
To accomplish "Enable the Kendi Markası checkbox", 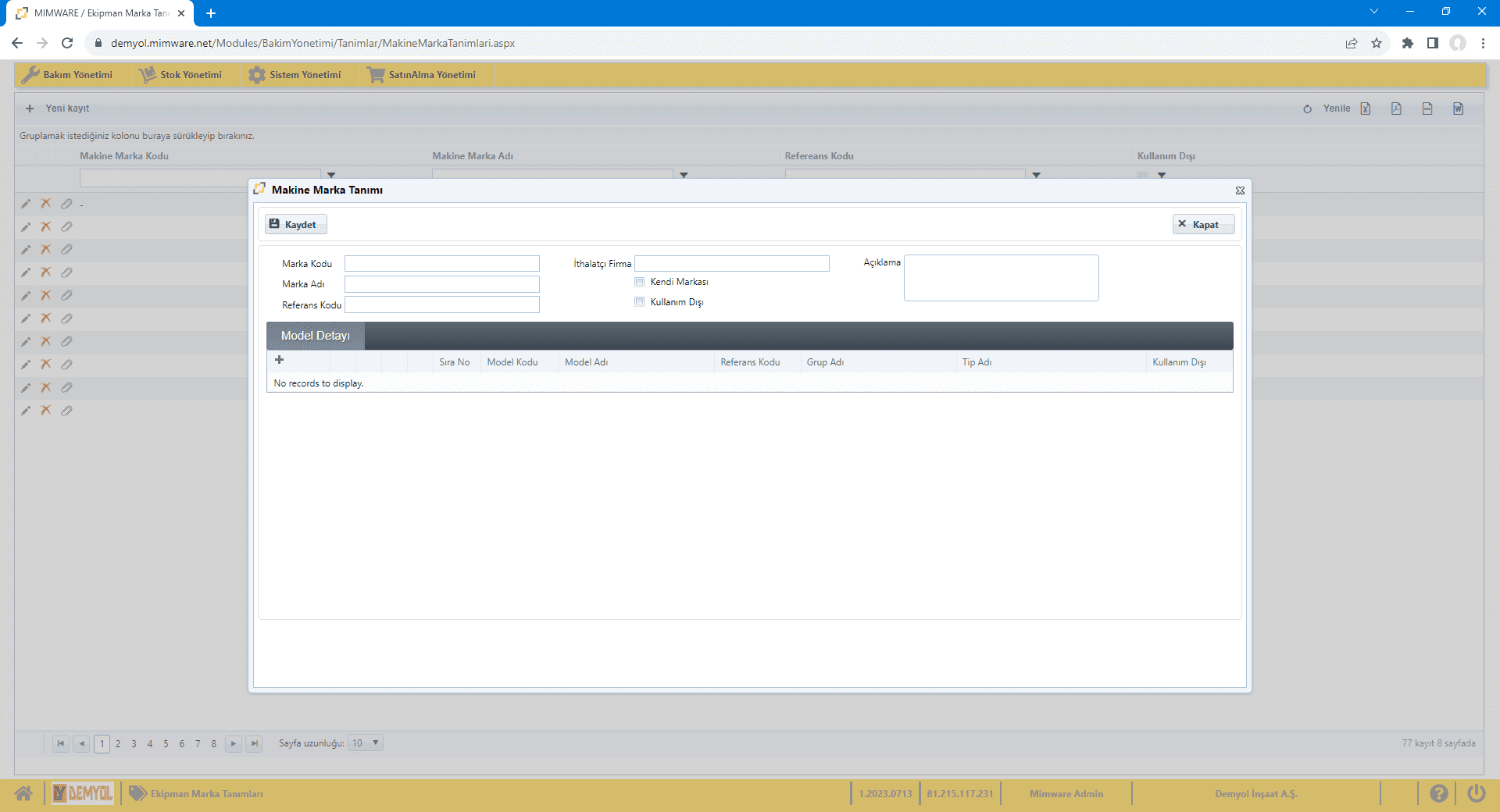I will pyautogui.click(x=640, y=282).
